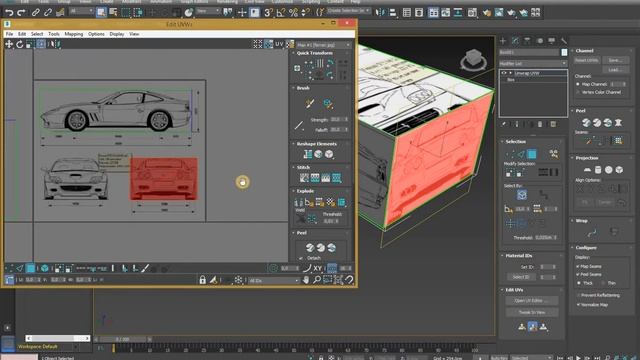Open the Edit menu in Edit UVWs
The width and height of the screenshot is (640, 360).
[x=22, y=34]
